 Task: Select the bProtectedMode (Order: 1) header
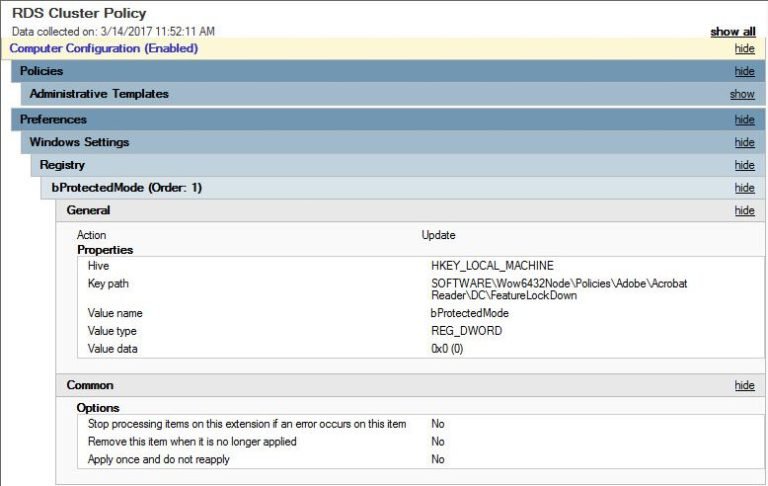click(x=127, y=188)
